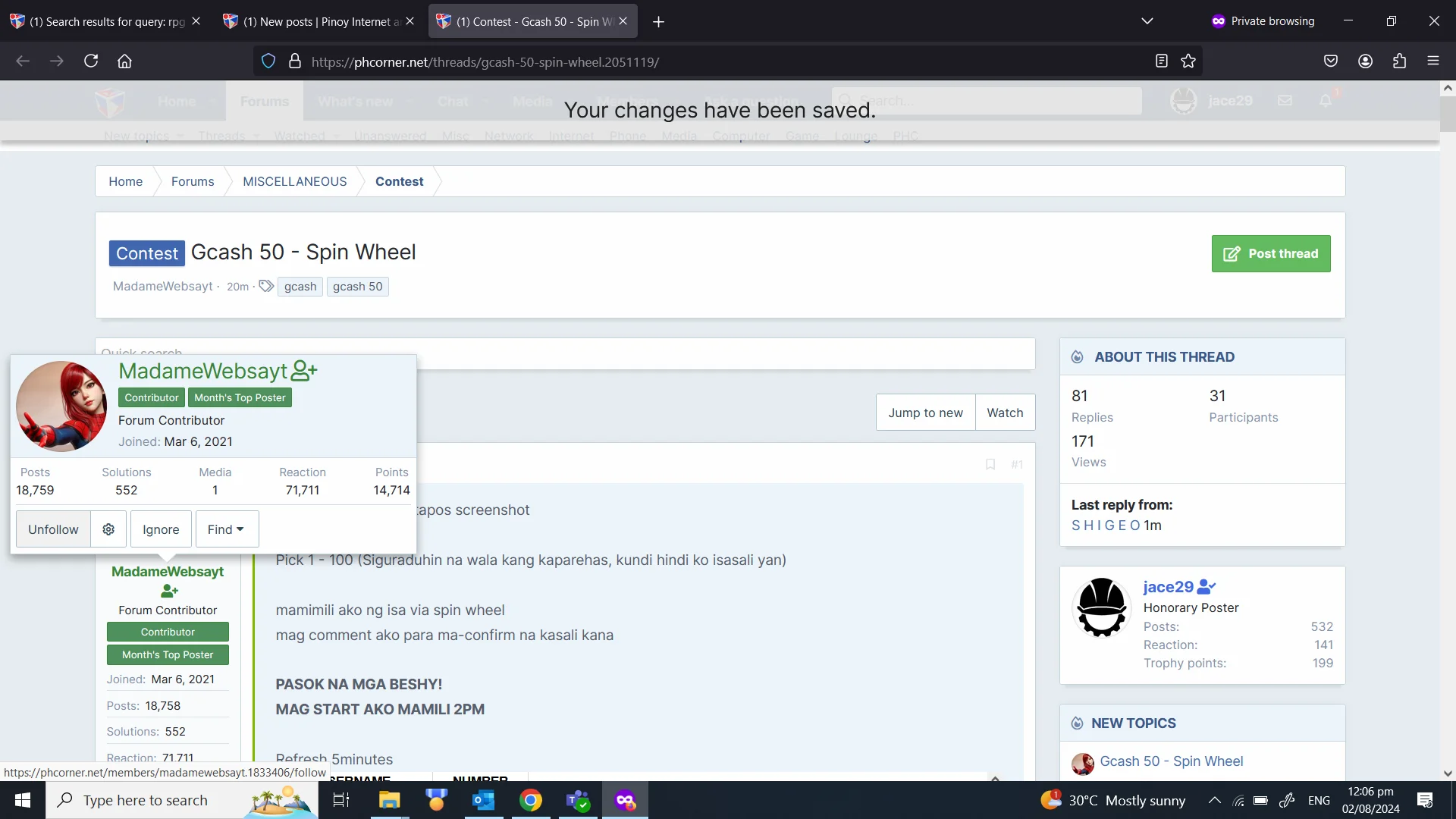Viewport: 1456px width, 819px height.
Task: Open File Explorer from taskbar
Action: (x=389, y=800)
